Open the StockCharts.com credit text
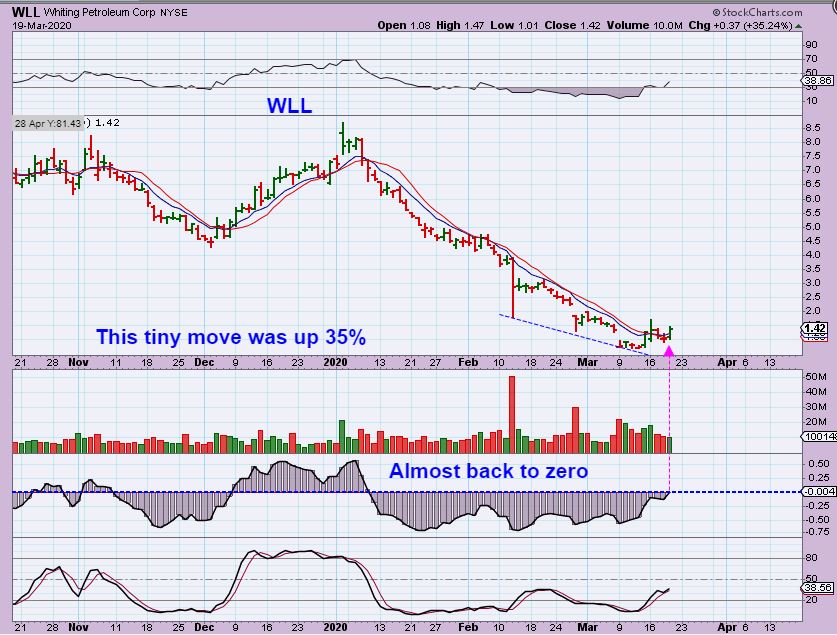 pos(757,12)
